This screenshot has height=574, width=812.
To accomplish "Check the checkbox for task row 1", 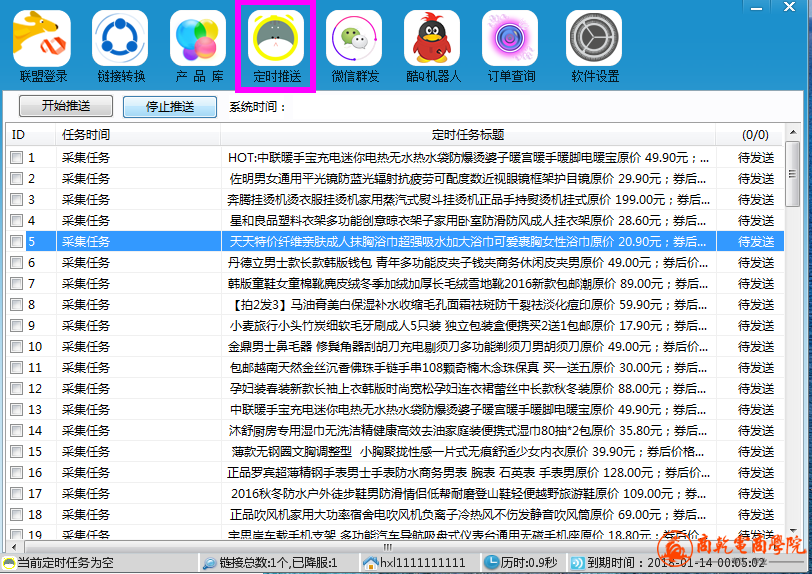I will pos(17,158).
